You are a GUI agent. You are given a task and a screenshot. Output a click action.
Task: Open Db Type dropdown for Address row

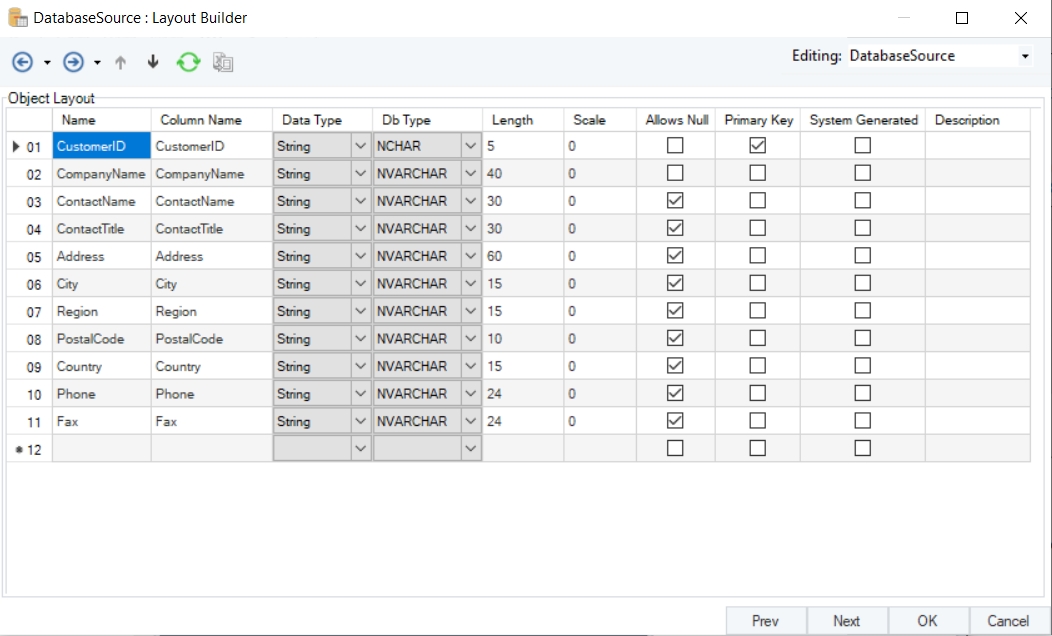click(471, 256)
